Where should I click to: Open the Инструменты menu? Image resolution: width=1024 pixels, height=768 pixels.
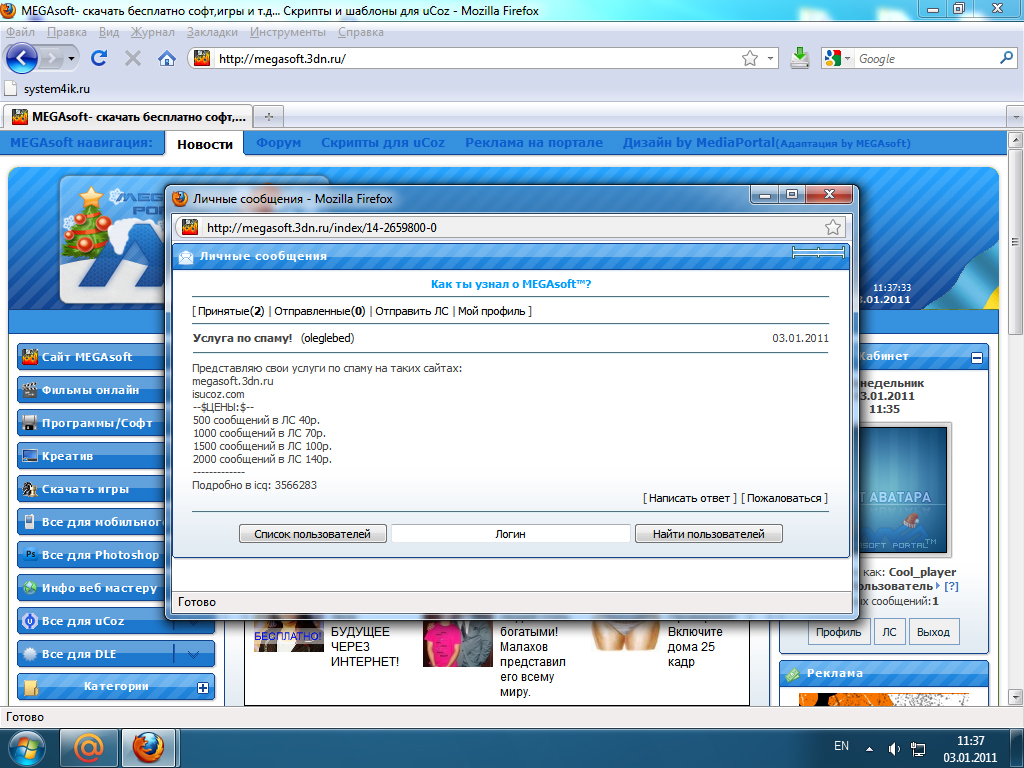[x=287, y=32]
